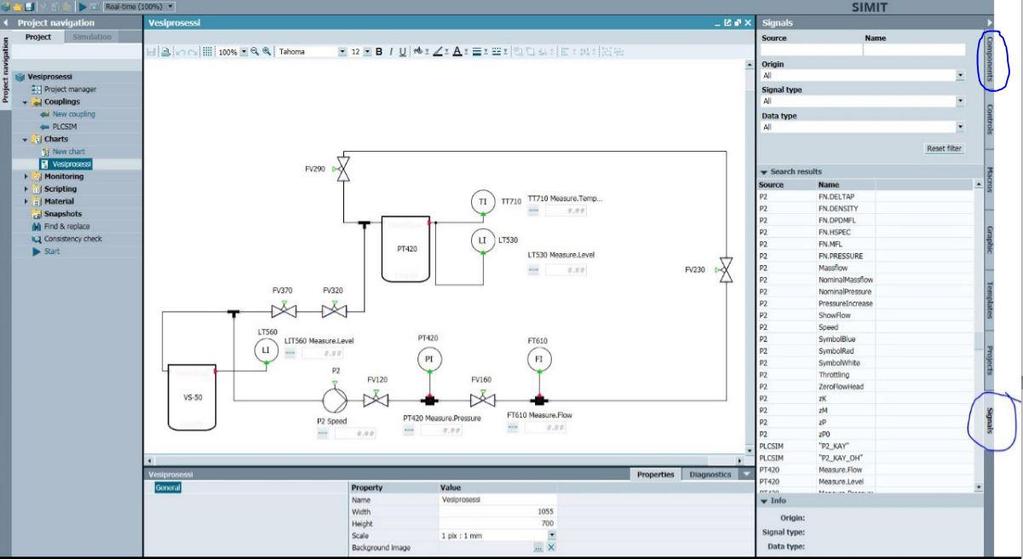Open Project manager in the tree

(x=70, y=89)
